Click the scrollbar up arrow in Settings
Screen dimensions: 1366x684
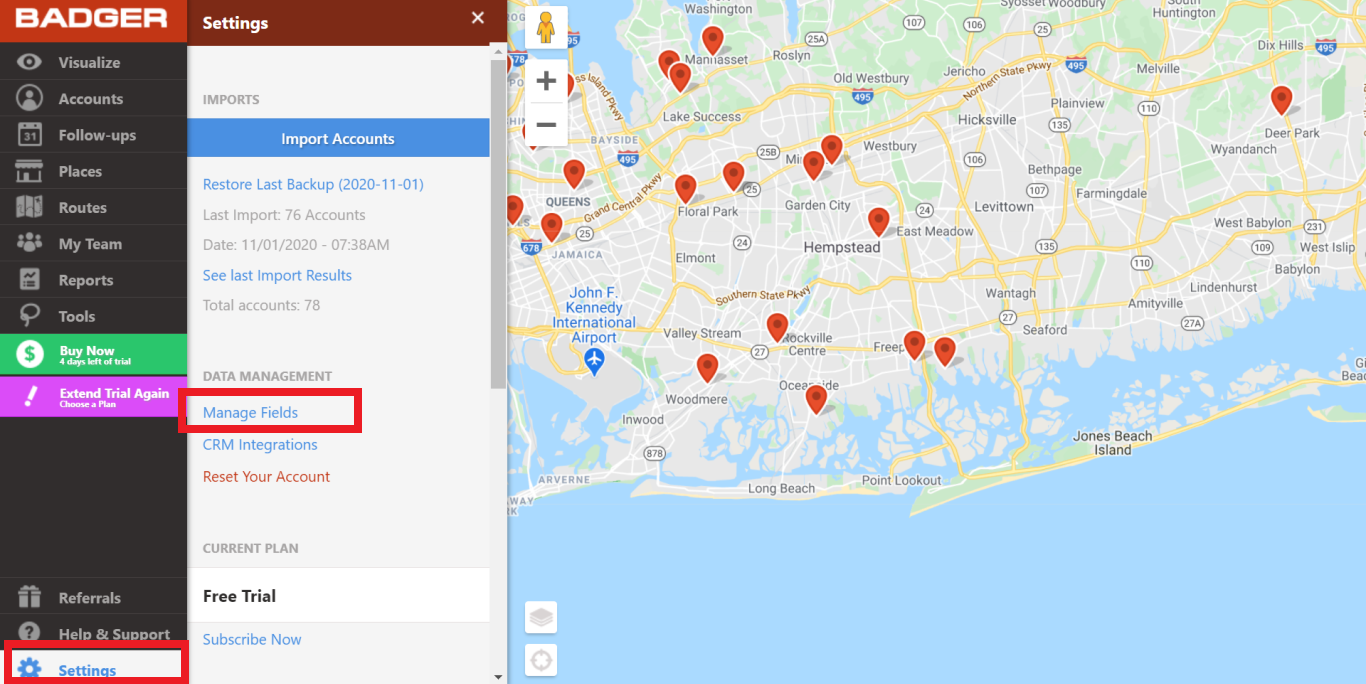(498, 52)
